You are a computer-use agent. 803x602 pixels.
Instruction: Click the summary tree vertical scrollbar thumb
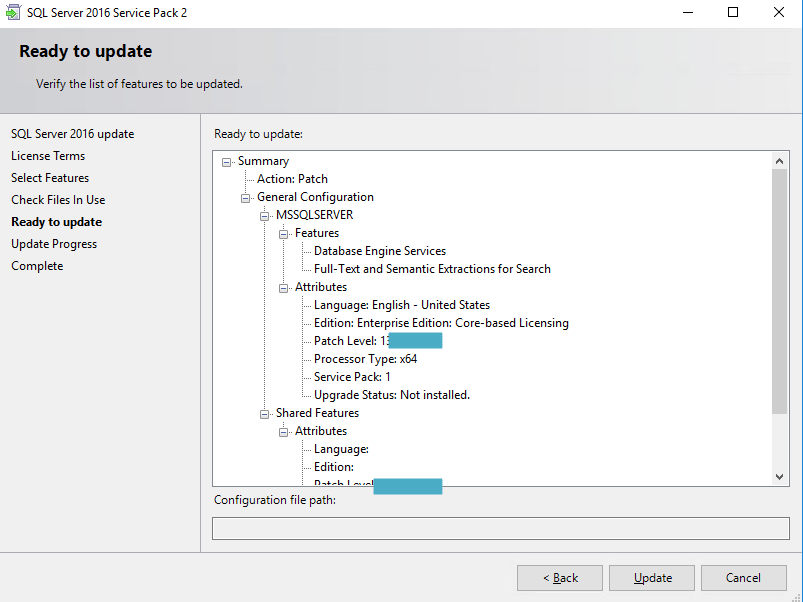pos(779,291)
